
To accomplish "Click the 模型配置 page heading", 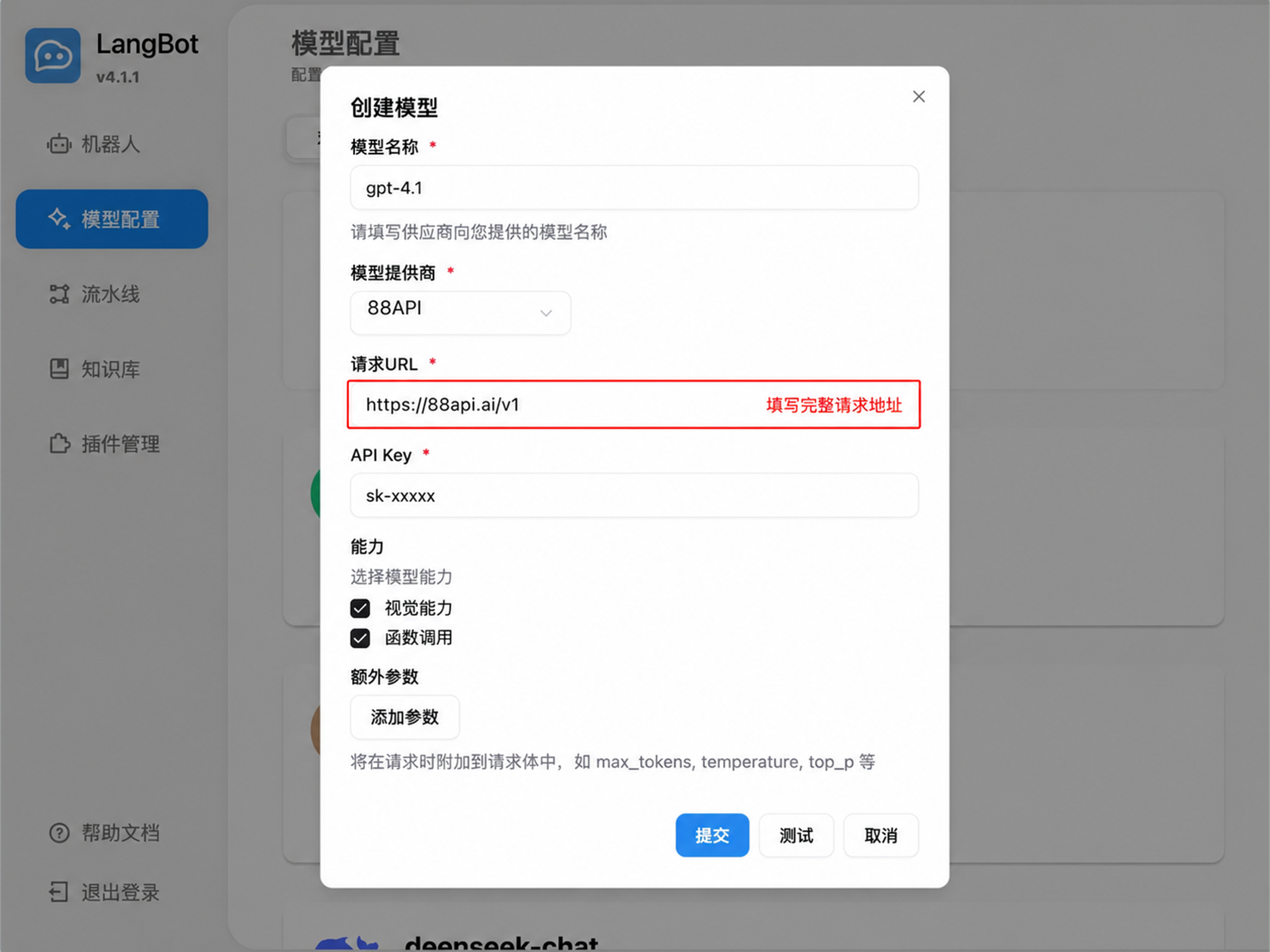I will pos(345,43).
